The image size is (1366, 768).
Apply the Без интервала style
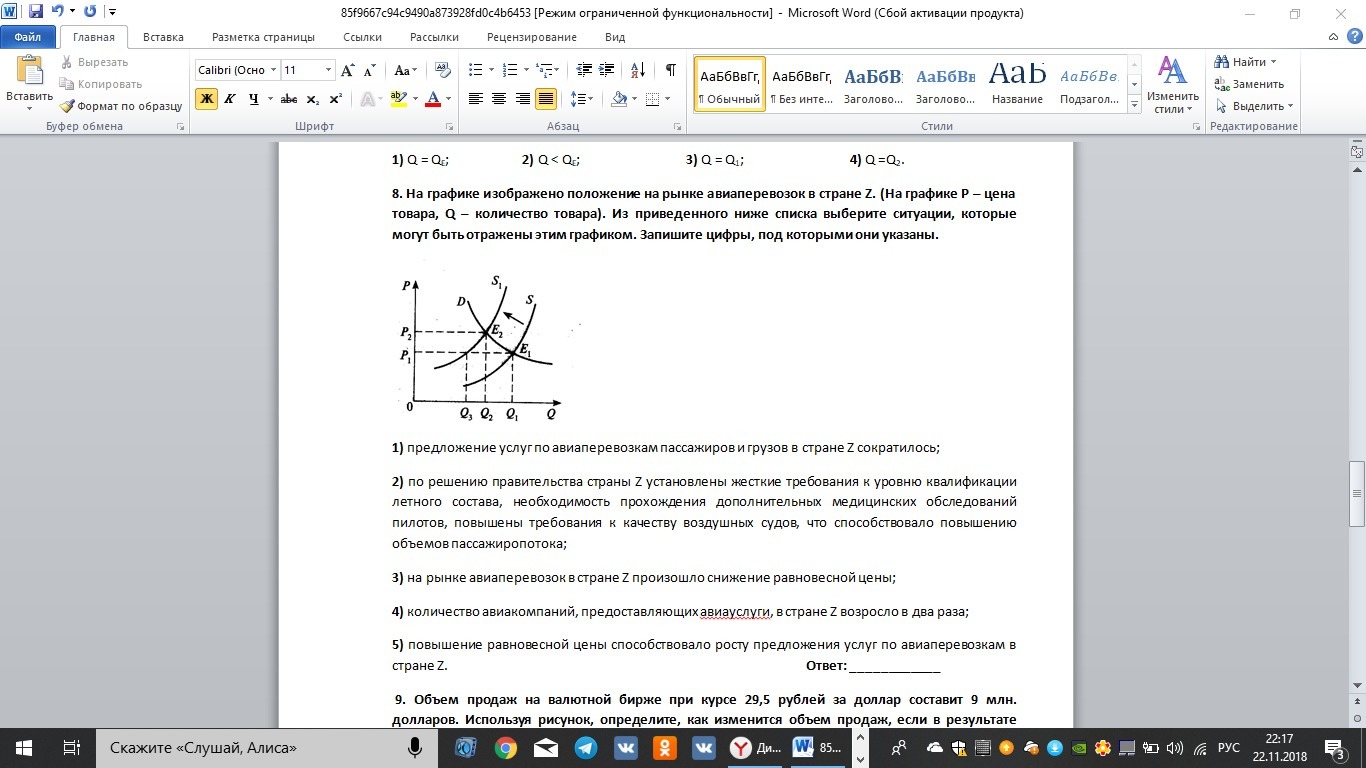click(x=802, y=84)
